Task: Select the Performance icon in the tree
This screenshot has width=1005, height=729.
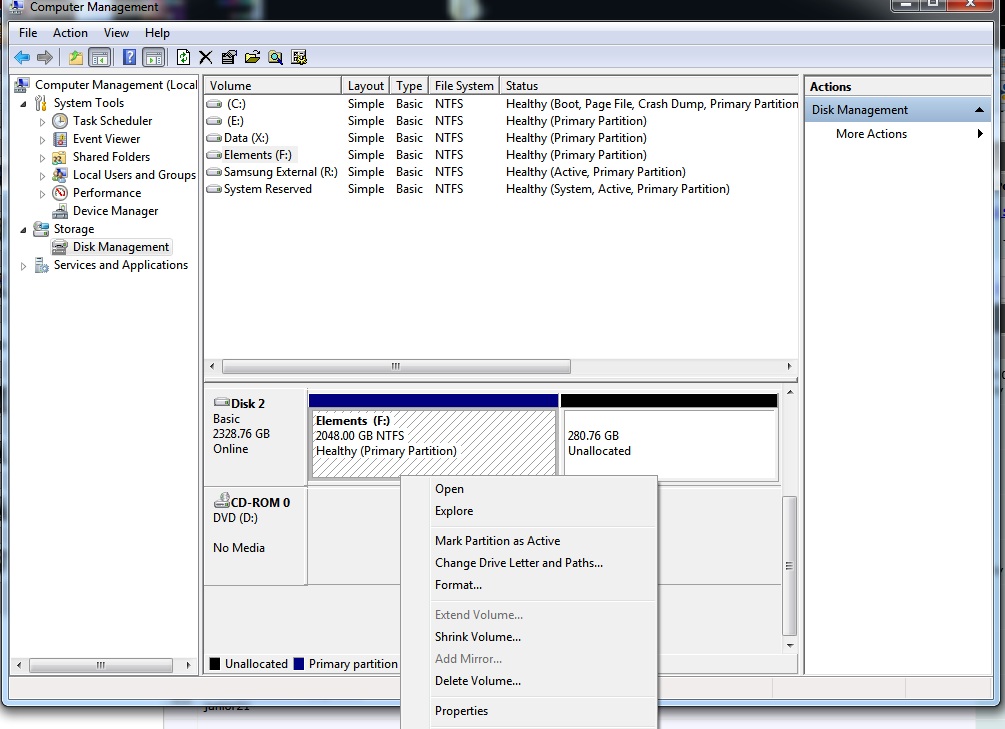Action: 60,193
